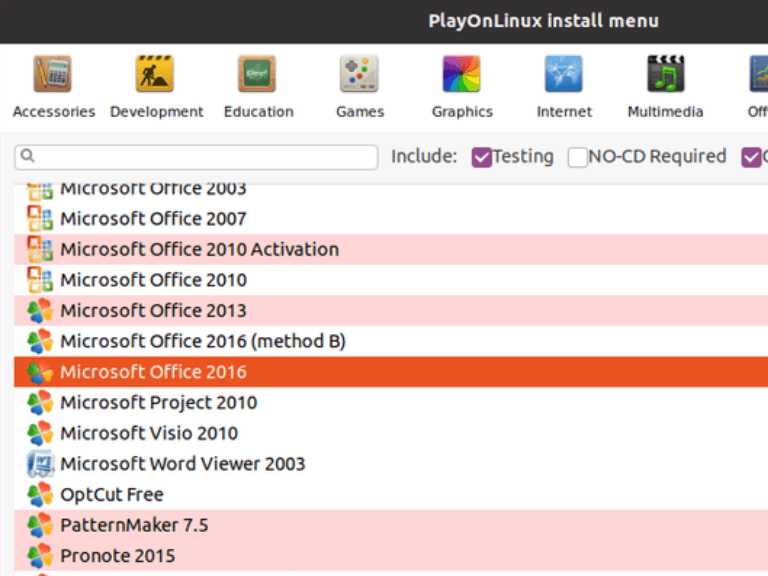This screenshot has width=768, height=576.
Task: Click the Development category label
Action: [157, 112]
